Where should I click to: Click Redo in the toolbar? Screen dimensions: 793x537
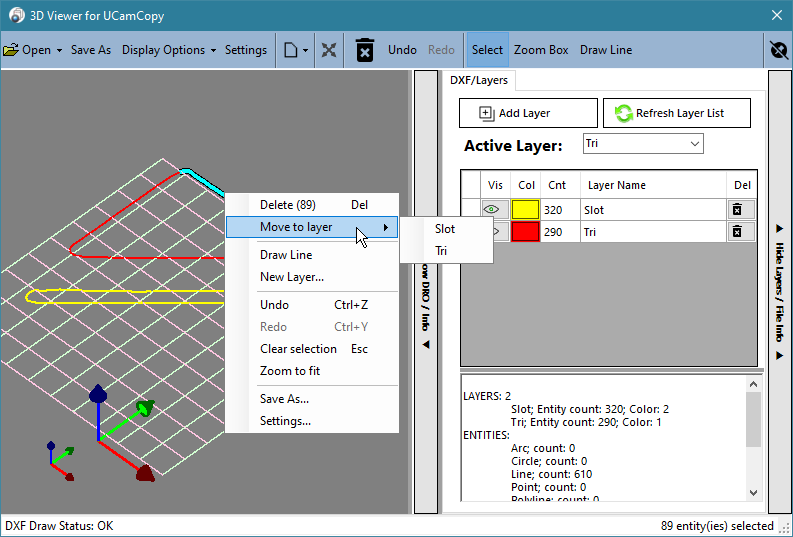tap(441, 50)
